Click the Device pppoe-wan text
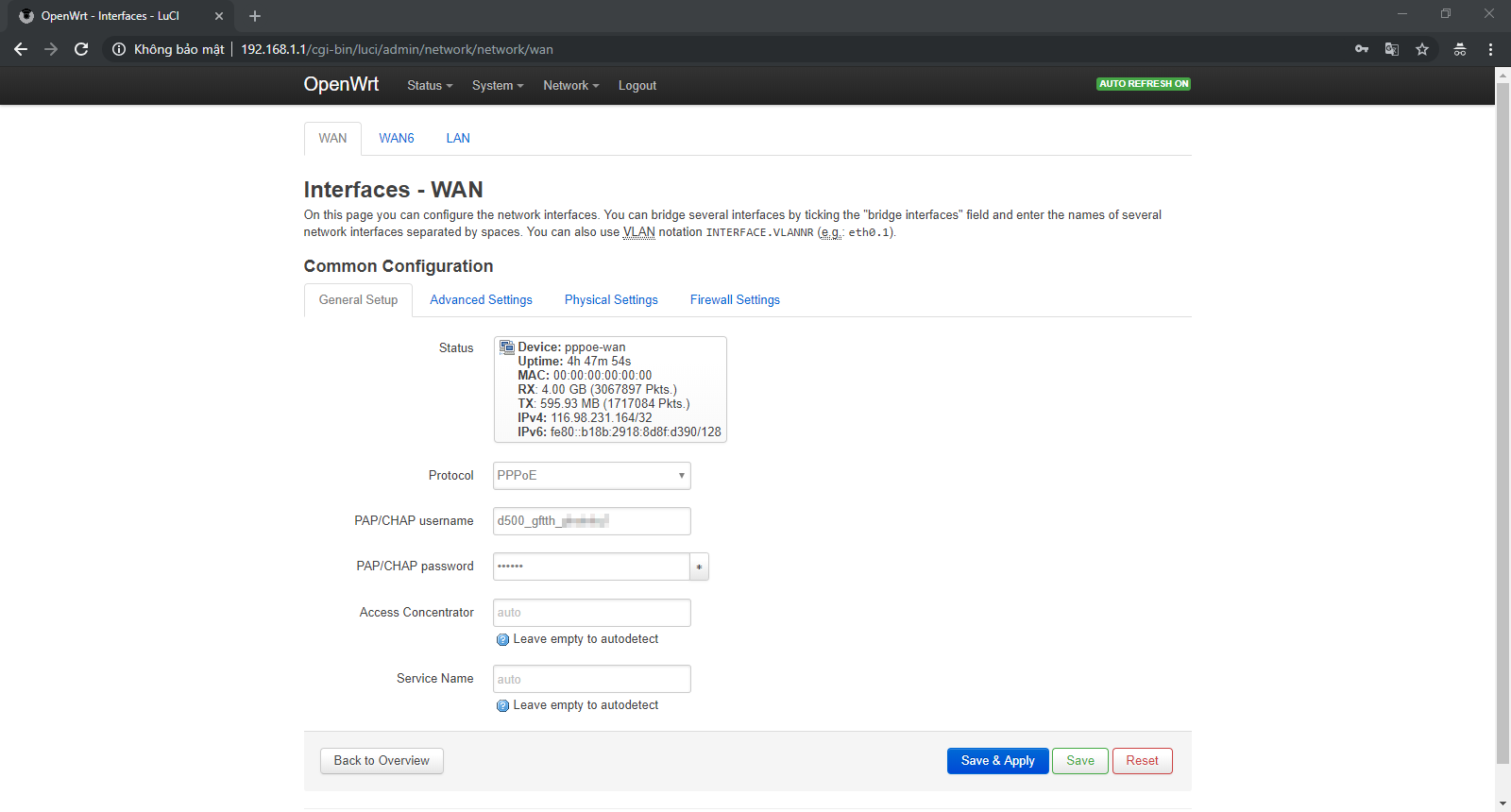Viewport: 1511px width, 812px height. point(571,347)
